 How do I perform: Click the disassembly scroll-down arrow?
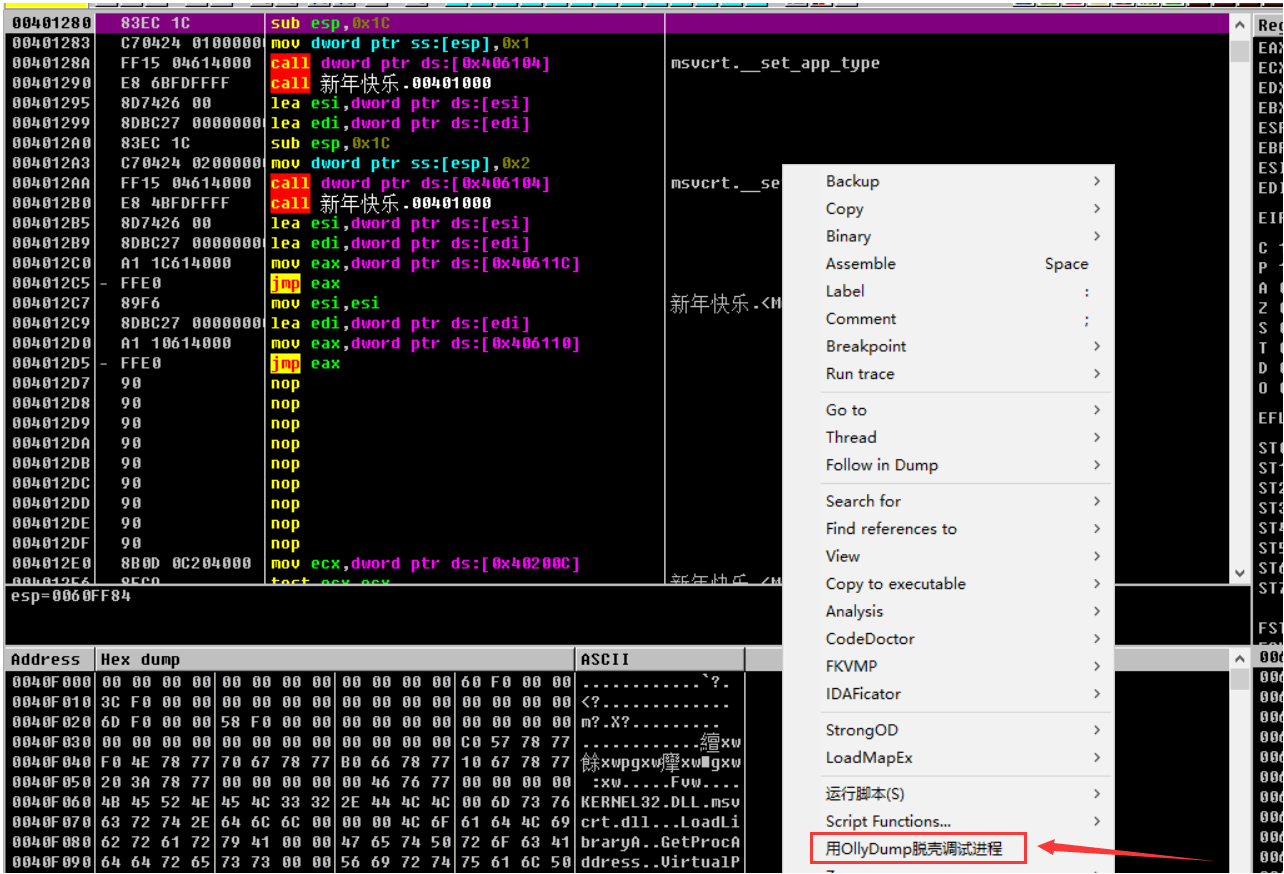[x=1240, y=573]
